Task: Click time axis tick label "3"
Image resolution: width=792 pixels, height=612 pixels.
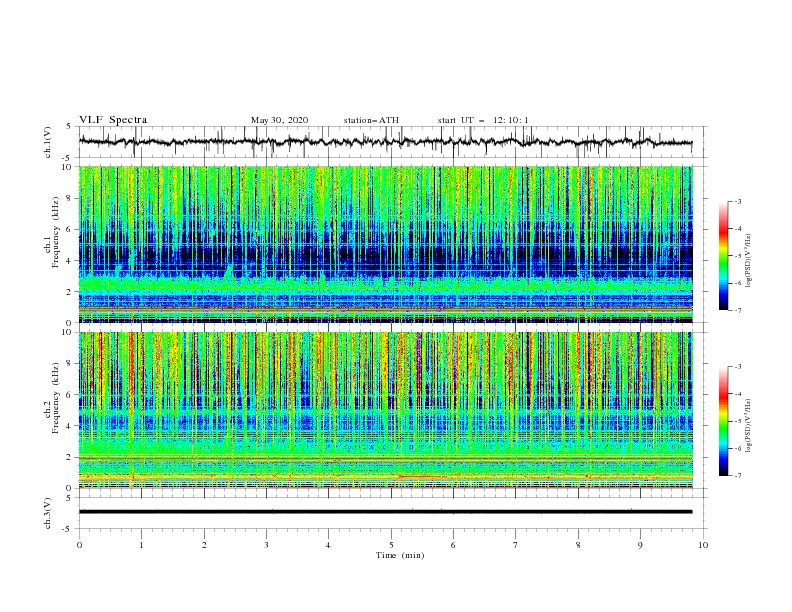Action: (266, 545)
